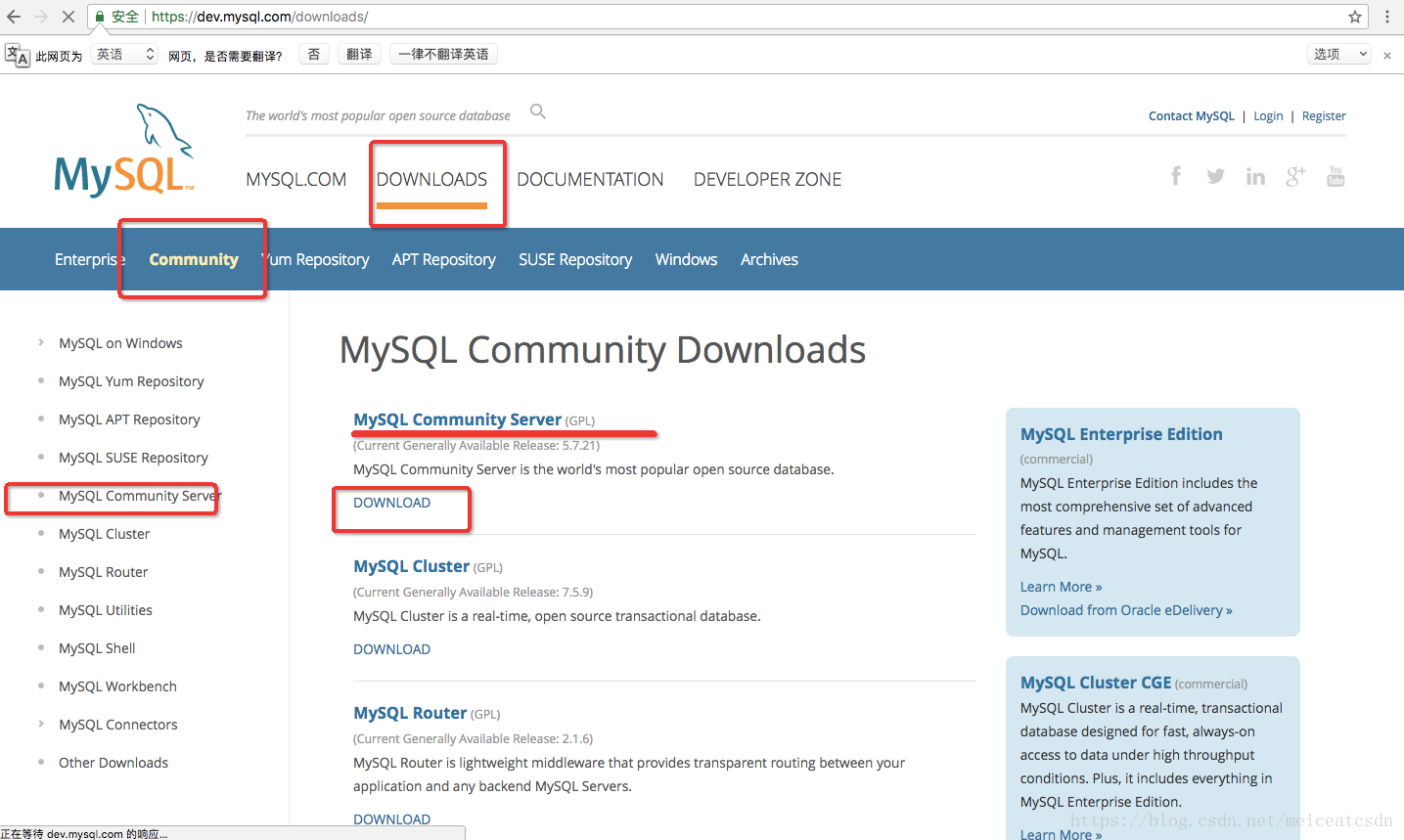The height and width of the screenshot is (840, 1404).
Task: Open MySQL Cluster in sidebar
Action: click(104, 534)
